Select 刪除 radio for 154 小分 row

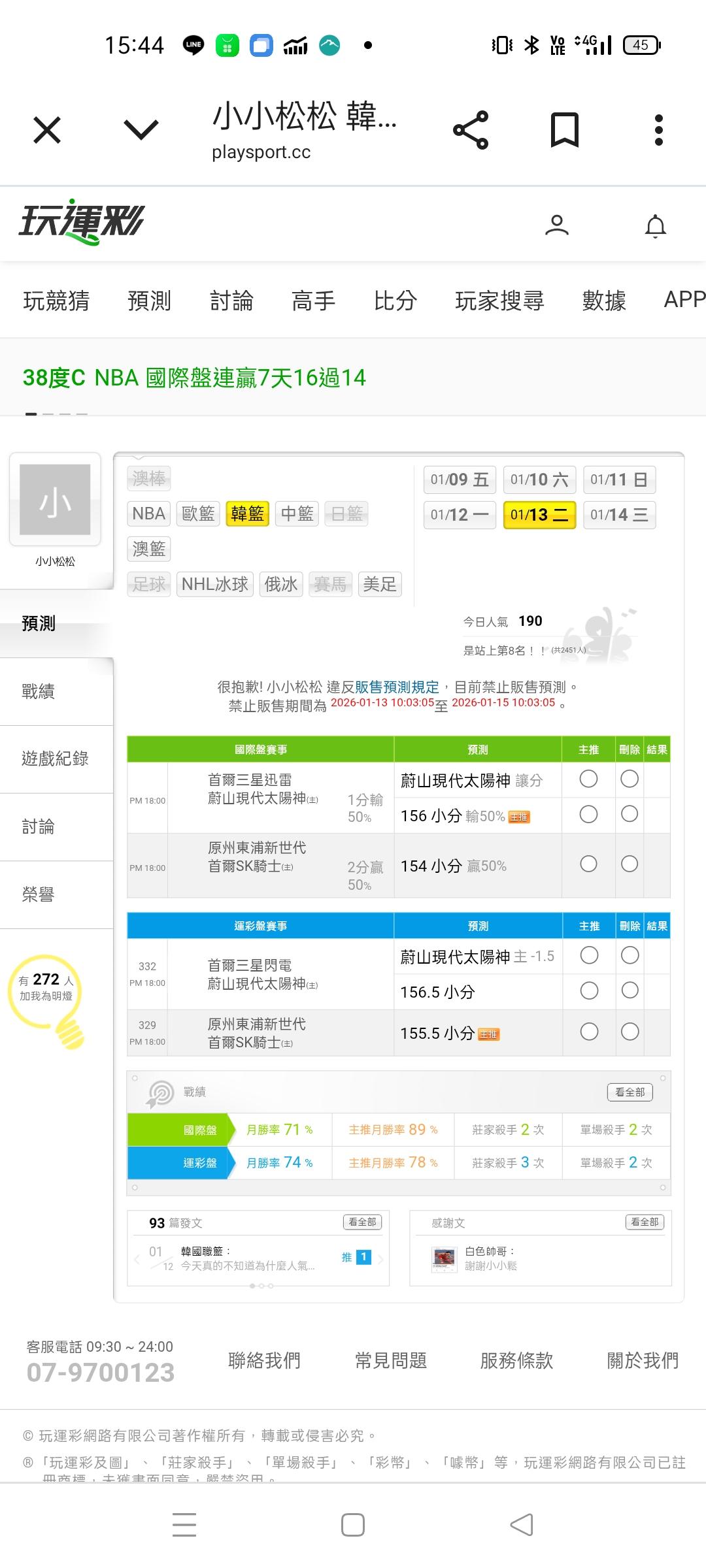(630, 864)
